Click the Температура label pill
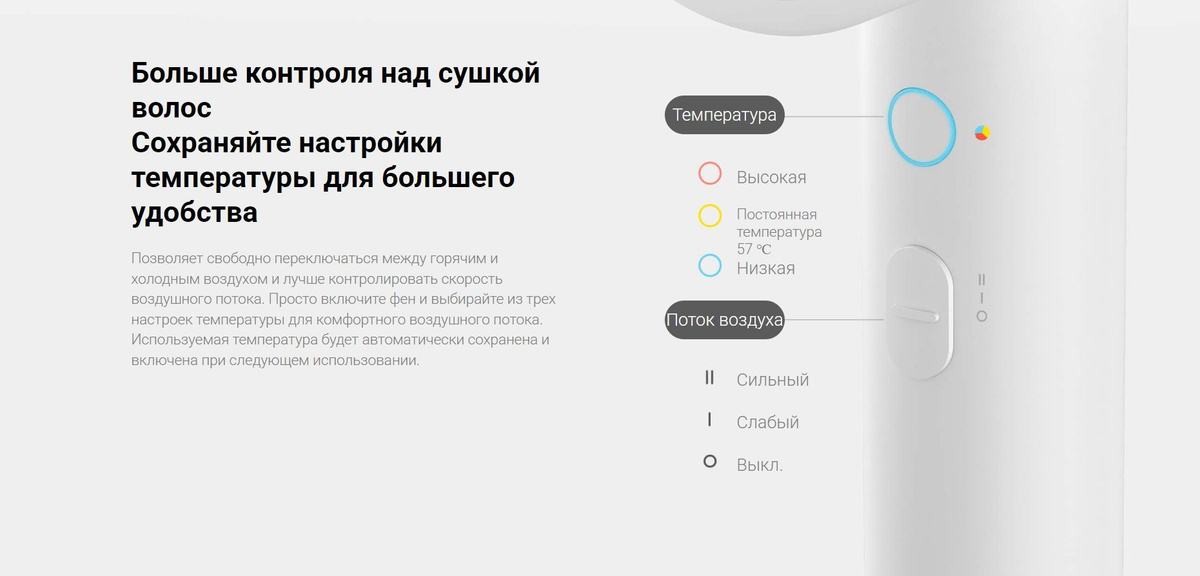The height and width of the screenshot is (576, 1200). [725, 115]
